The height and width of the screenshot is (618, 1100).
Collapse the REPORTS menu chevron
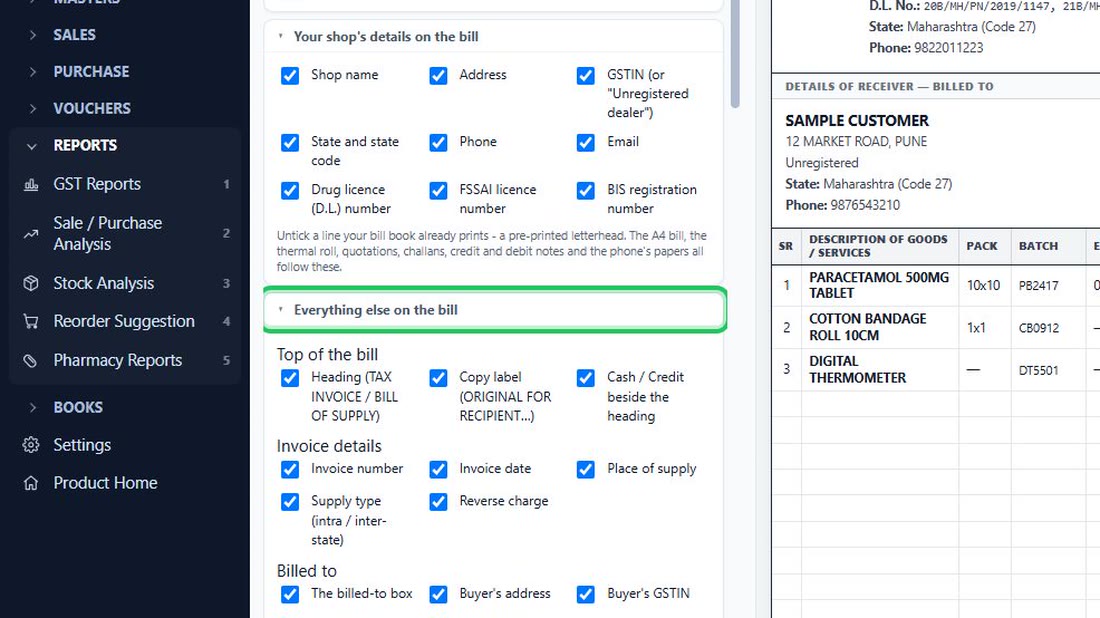point(32,146)
